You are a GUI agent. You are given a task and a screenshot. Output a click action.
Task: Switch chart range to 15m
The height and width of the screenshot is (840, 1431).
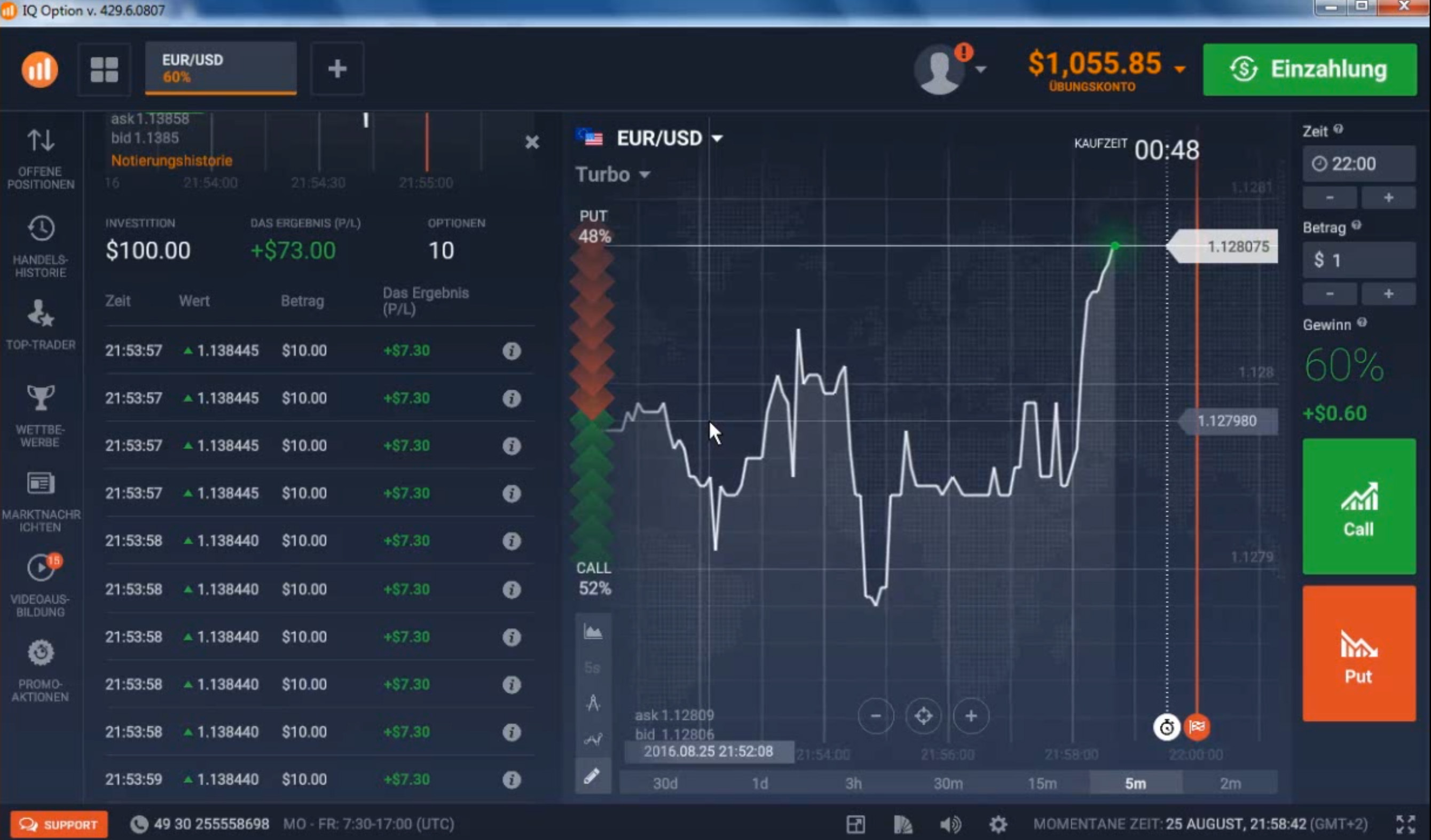pyautogui.click(x=1042, y=783)
